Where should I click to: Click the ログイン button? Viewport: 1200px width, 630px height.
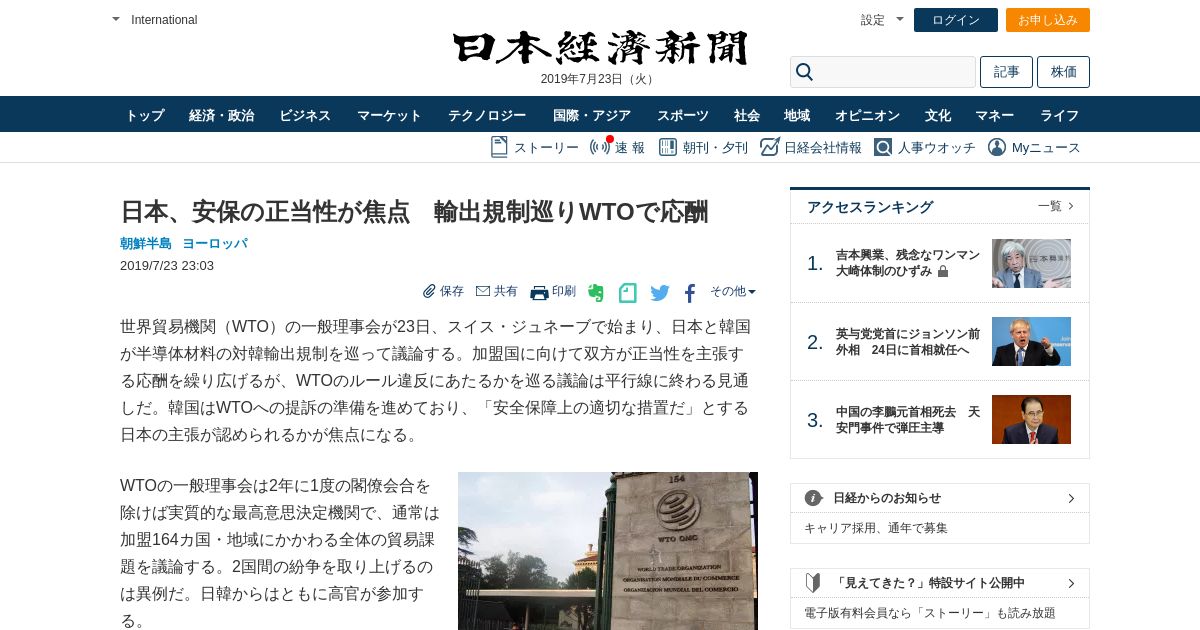pyautogui.click(x=956, y=20)
